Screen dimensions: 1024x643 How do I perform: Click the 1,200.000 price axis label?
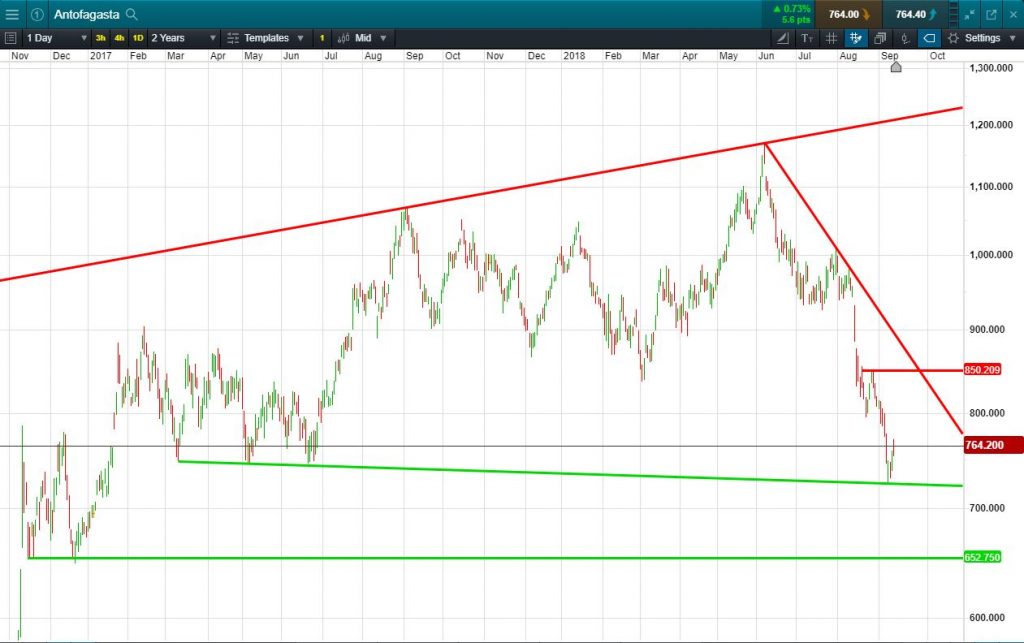(x=991, y=124)
